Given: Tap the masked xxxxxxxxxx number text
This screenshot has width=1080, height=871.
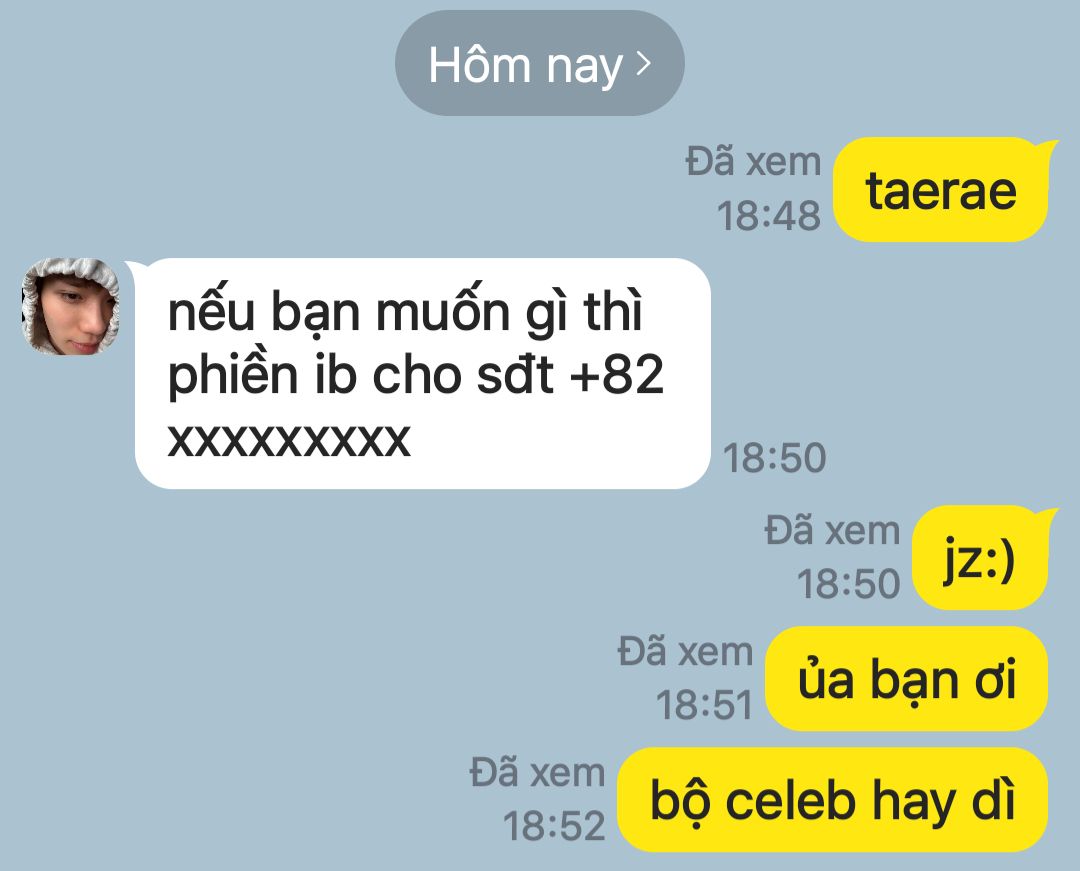Looking at the screenshot, I should (x=289, y=441).
